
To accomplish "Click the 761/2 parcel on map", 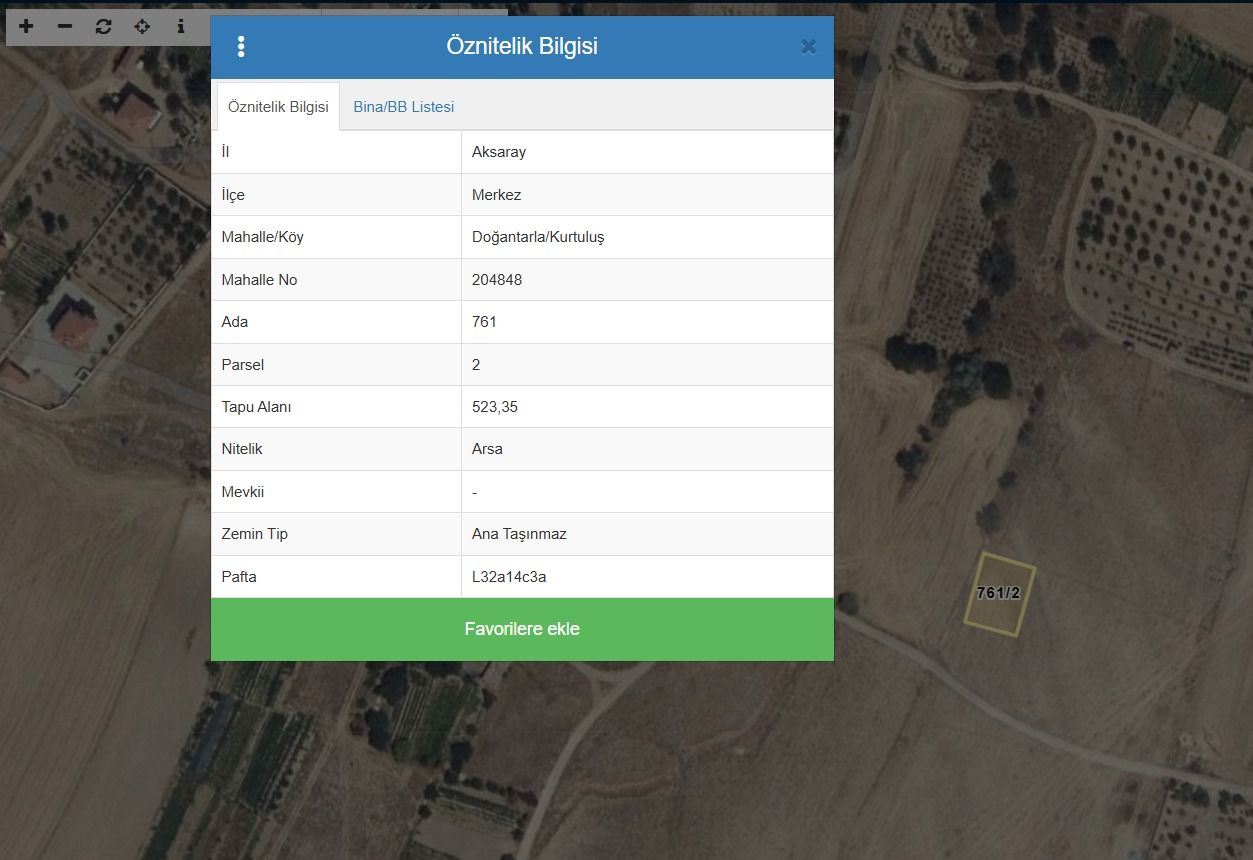I will (x=999, y=594).
